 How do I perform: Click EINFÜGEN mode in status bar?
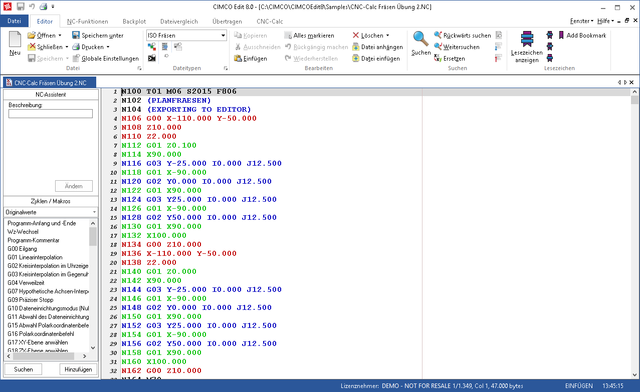(x=579, y=386)
